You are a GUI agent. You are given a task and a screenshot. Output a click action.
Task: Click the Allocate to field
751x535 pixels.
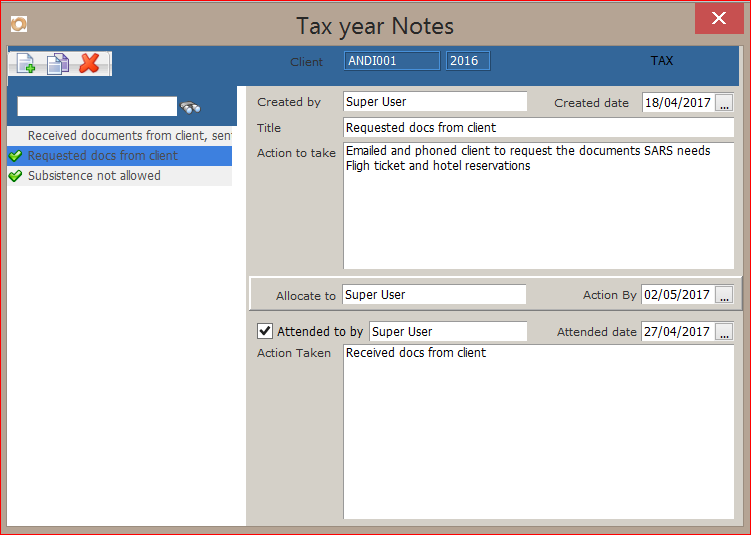click(x=434, y=295)
